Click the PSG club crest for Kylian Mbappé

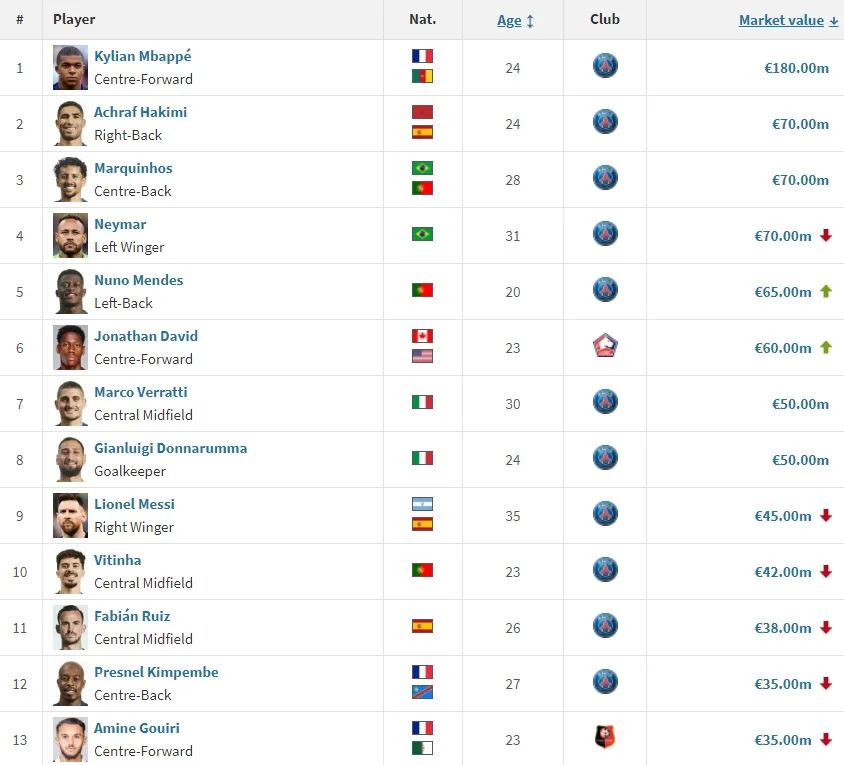[605, 67]
